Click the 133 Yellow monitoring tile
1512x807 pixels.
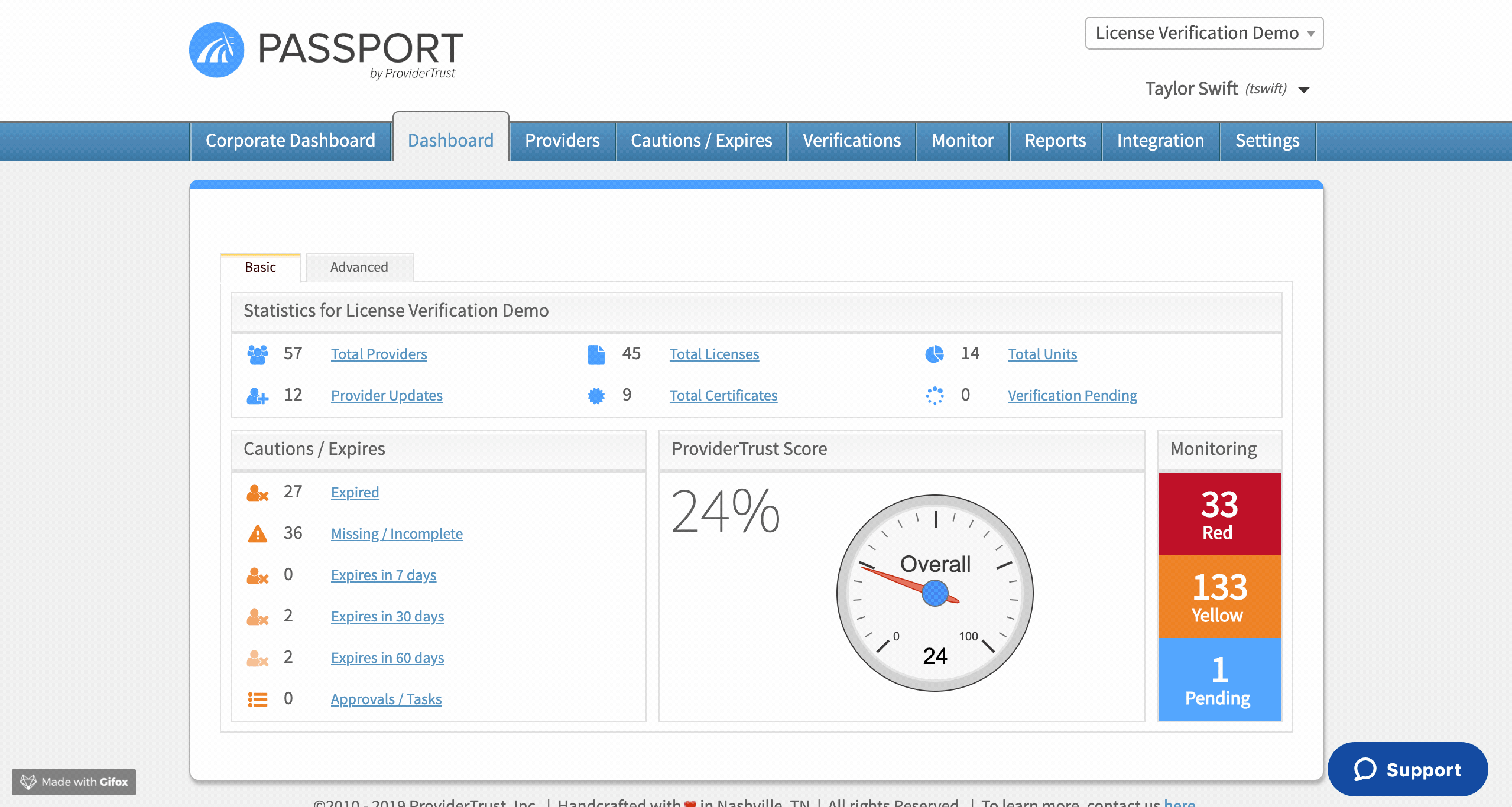point(1219,597)
